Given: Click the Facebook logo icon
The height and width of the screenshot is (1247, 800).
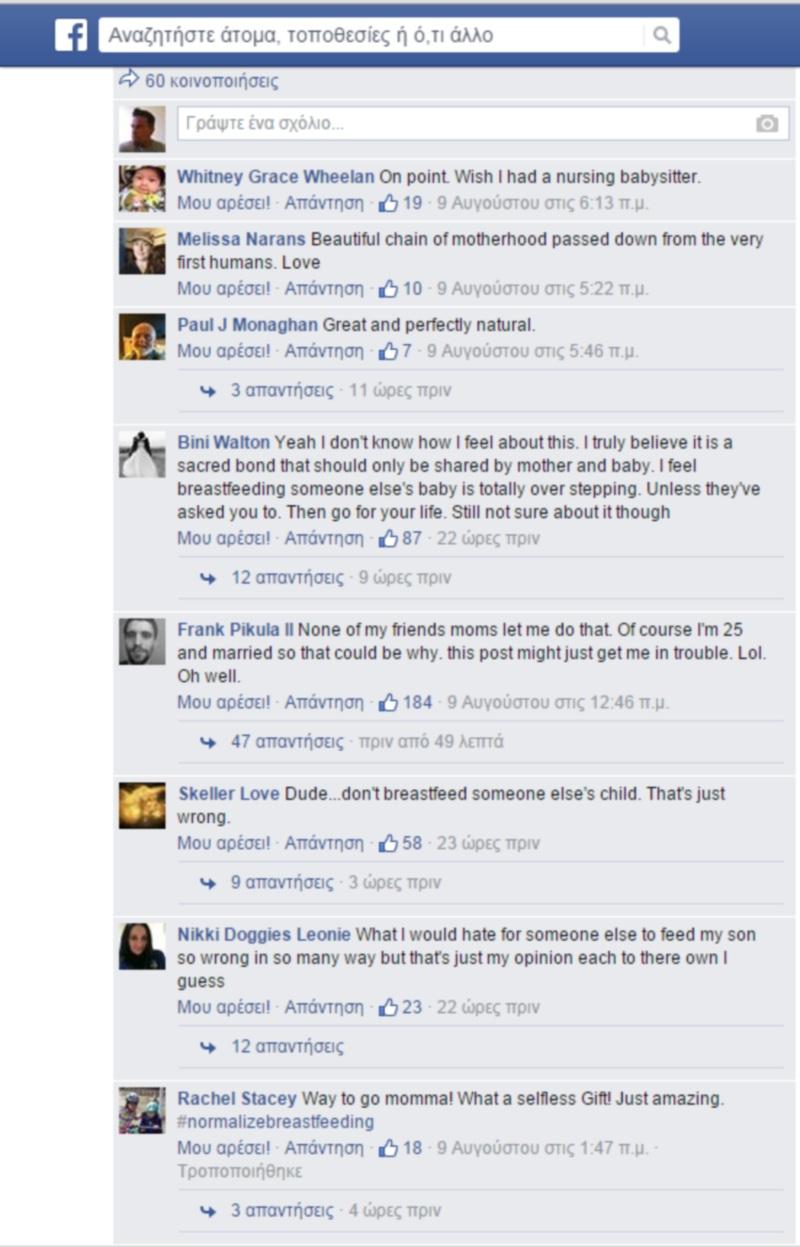Looking at the screenshot, I should click(71, 36).
